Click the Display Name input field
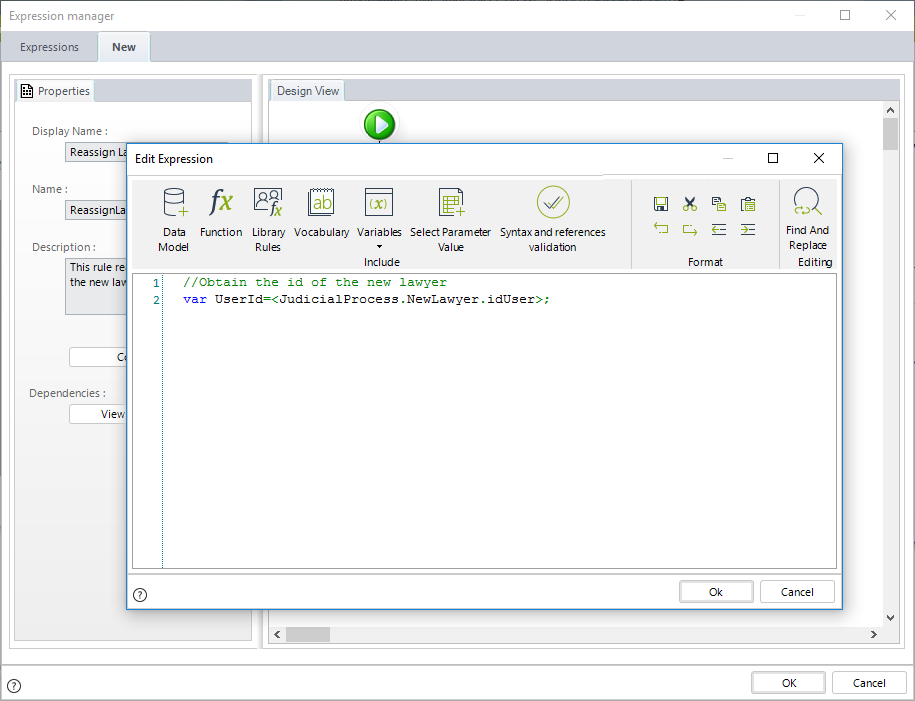Viewport: 915px width, 701px height. pos(96,152)
